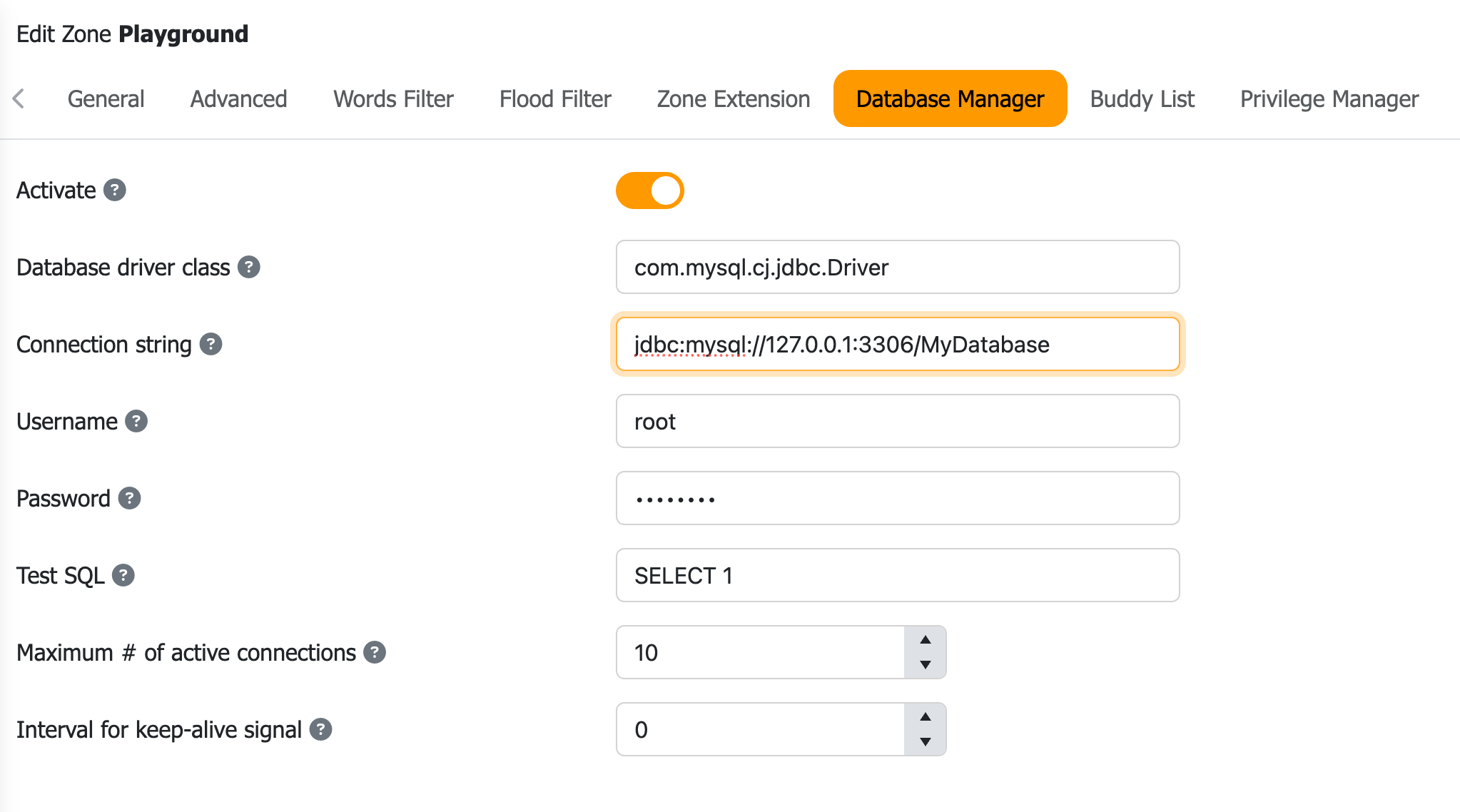Image resolution: width=1460 pixels, height=812 pixels.
Task: Open help for the Password field
Action: point(129,498)
